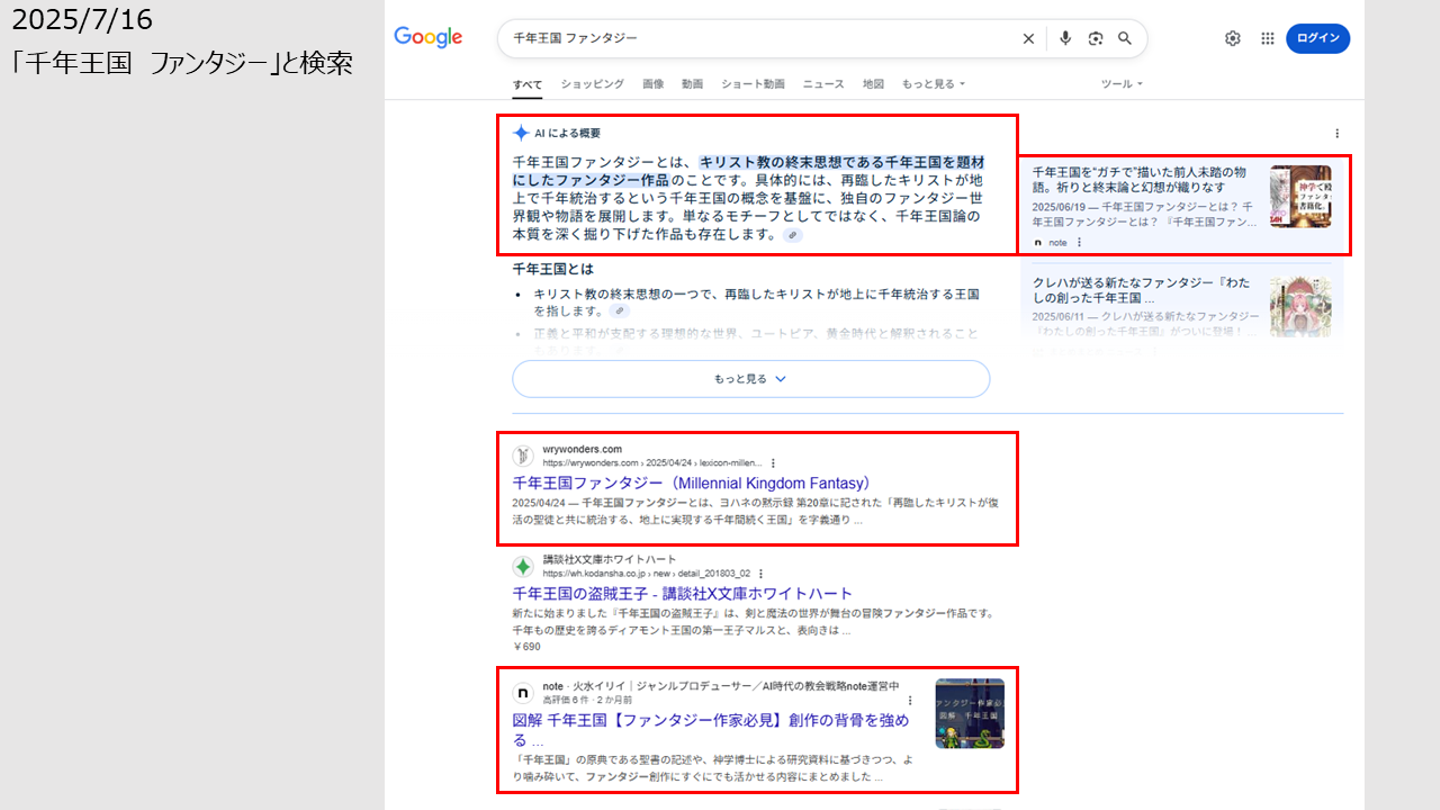The image size is (1440, 810).
Task: Select the すべて tab
Action: 528,85
